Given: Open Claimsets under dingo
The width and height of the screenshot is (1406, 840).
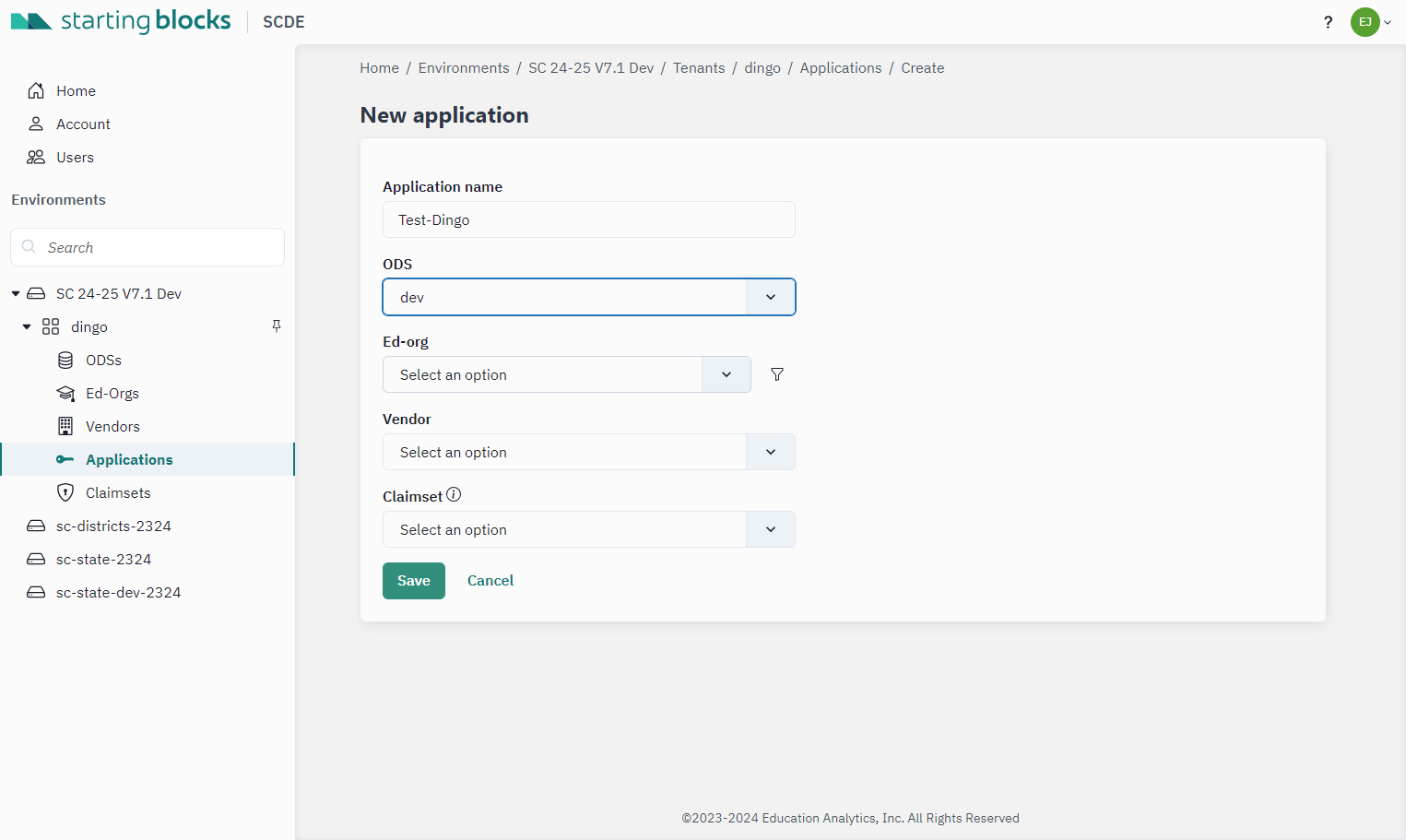Looking at the screenshot, I should 118,492.
